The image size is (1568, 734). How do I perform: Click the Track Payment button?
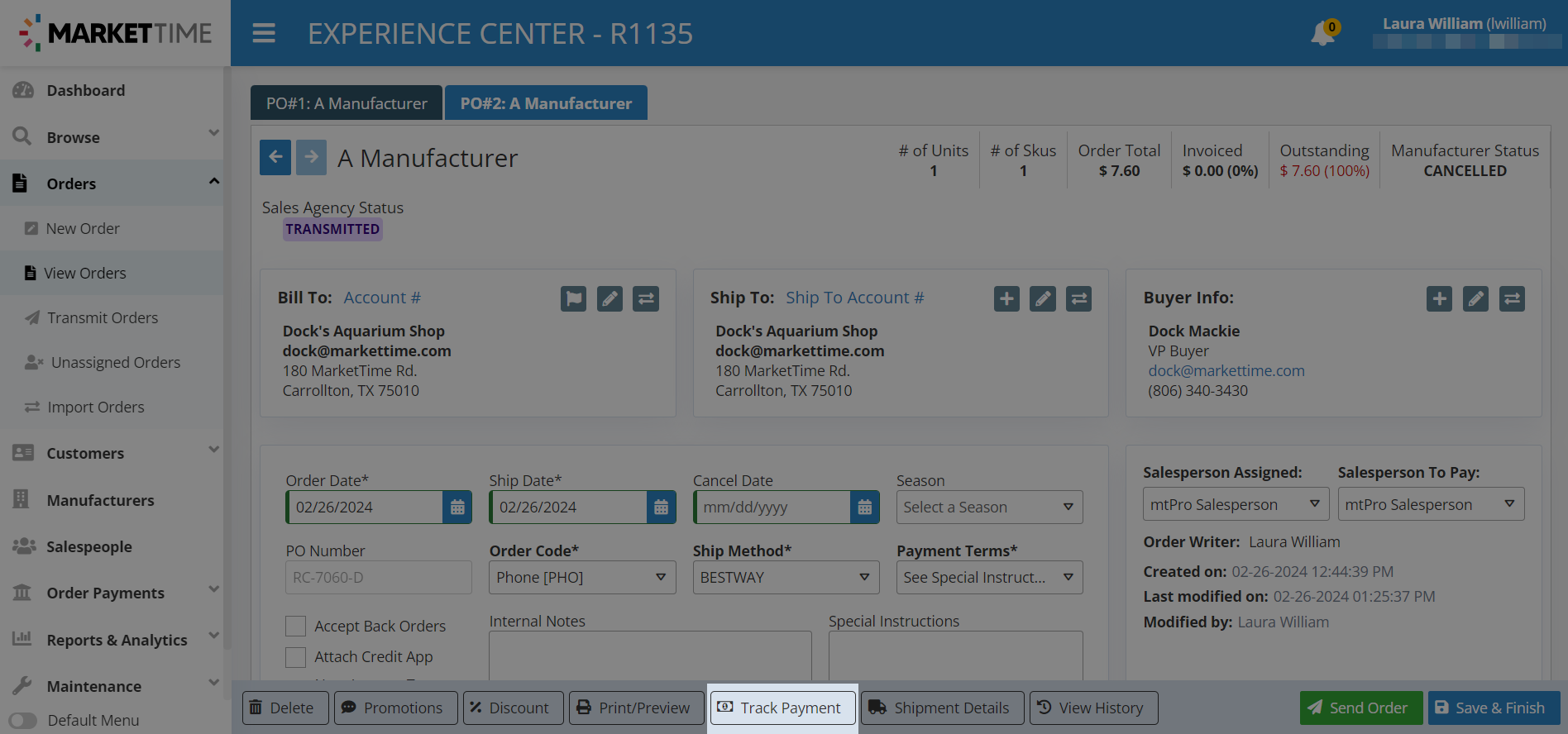click(782, 708)
